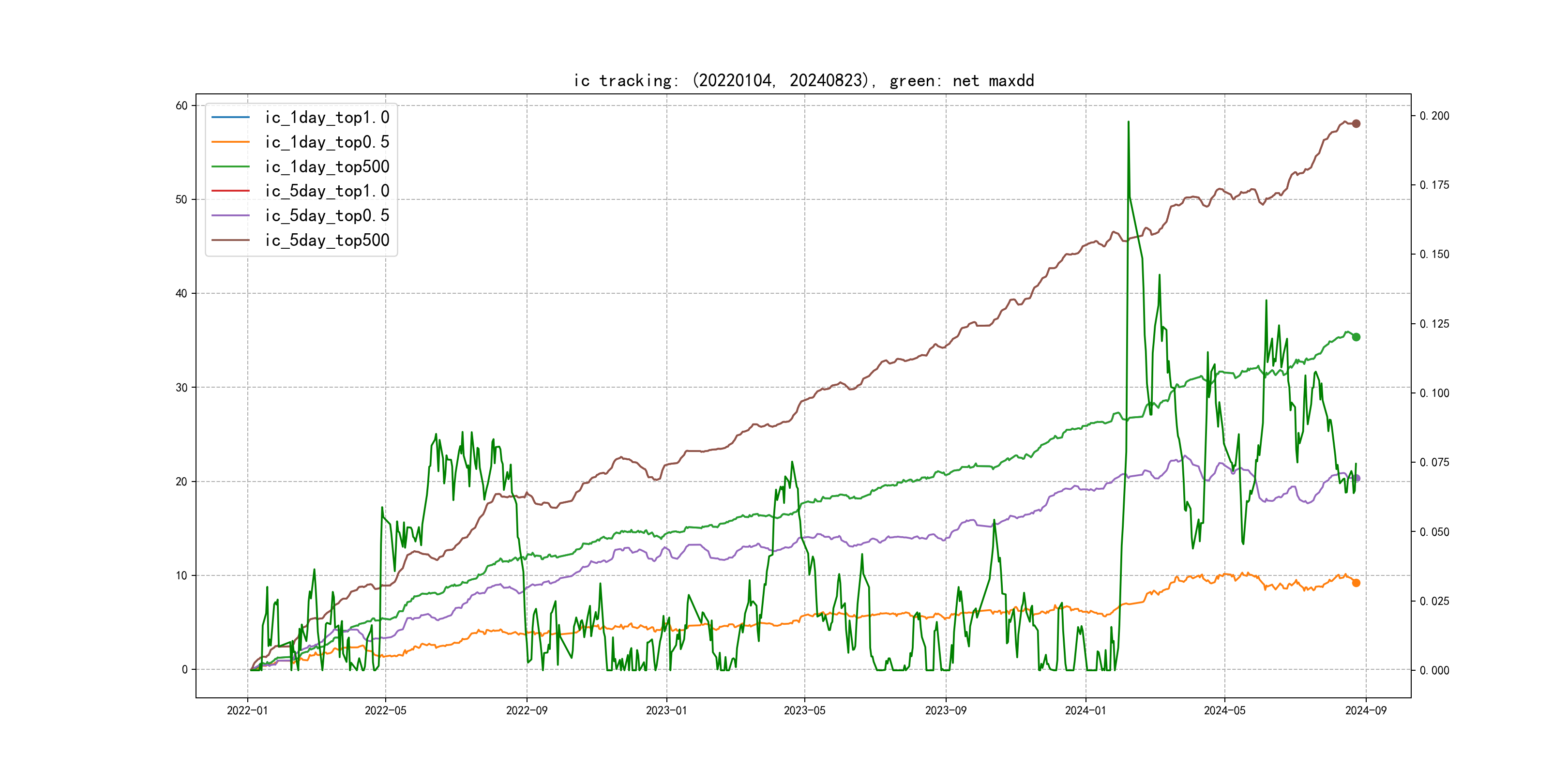Click the brown end-point dot marker
The image size is (1568, 784).
coord(1356,123)
